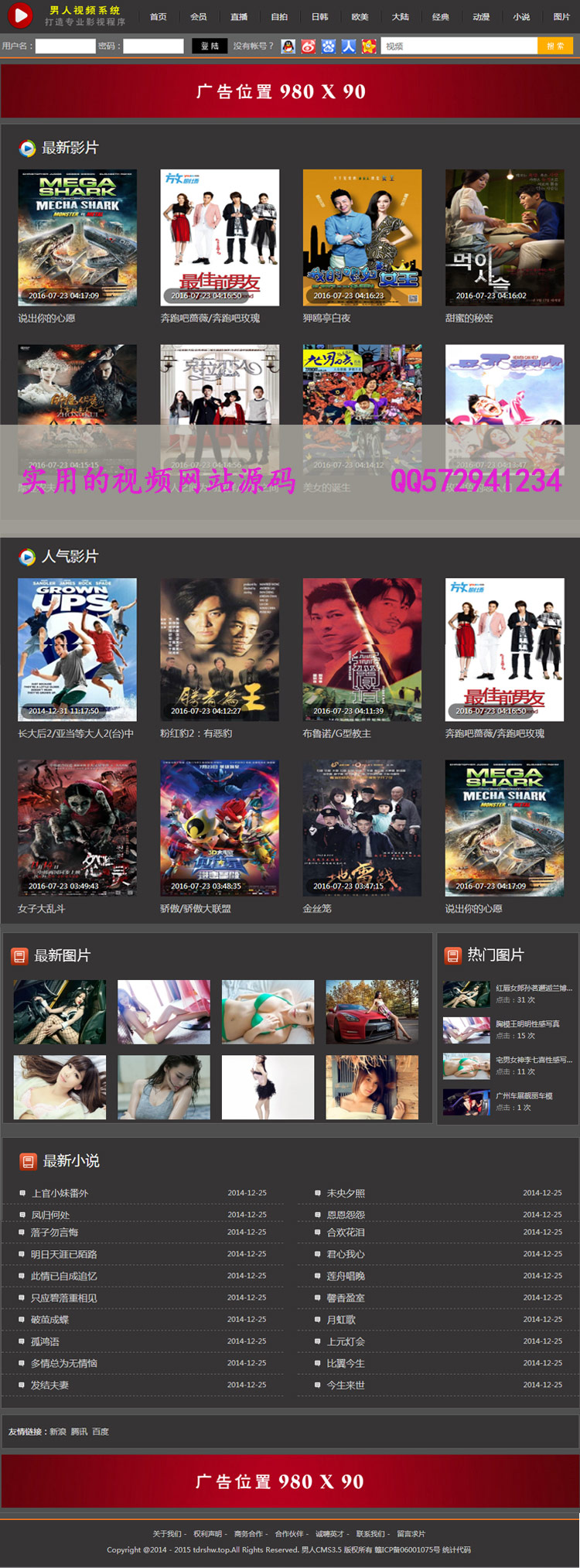The height and width of the screenshot is (1568, 580).
Task: Click the 甜蜜的秘密 title link
Action: tap(469, 318)
